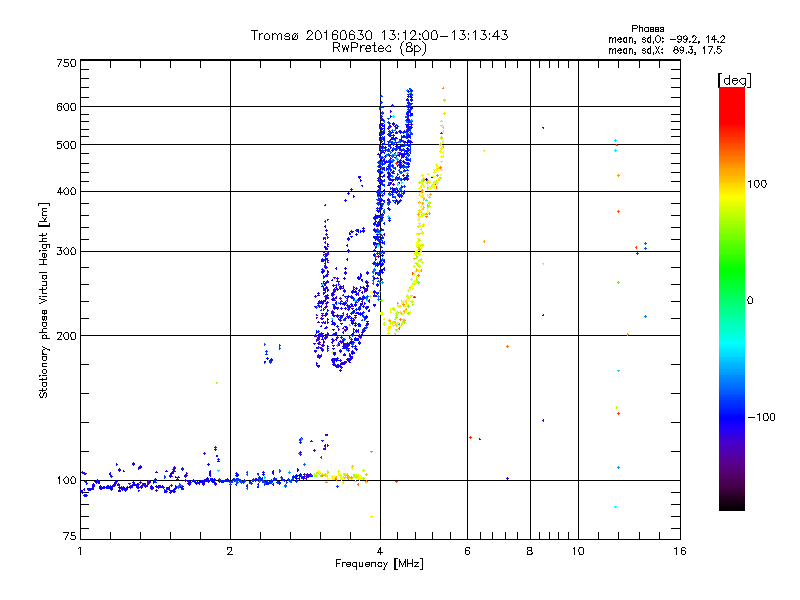Click the '[deg]' colorbar unit label
Screen dimensions: 800x600
[734, 80]
